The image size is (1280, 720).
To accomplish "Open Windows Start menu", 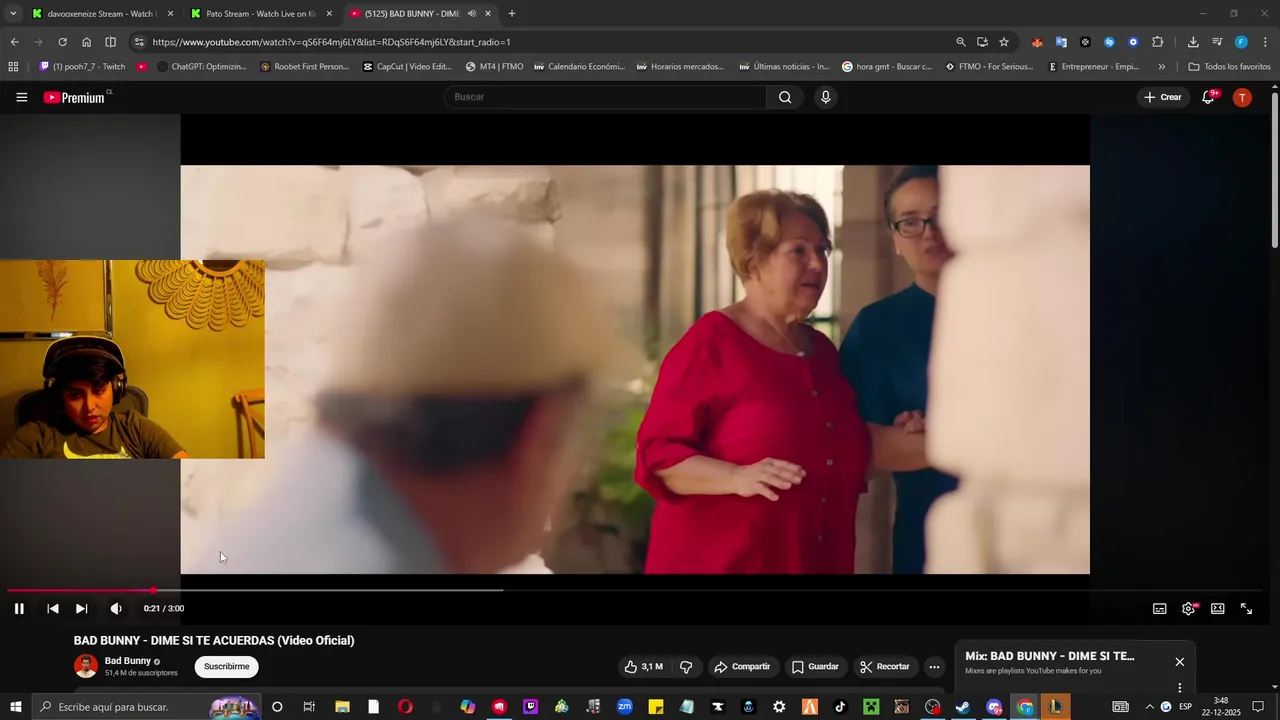I will [15, 707].
